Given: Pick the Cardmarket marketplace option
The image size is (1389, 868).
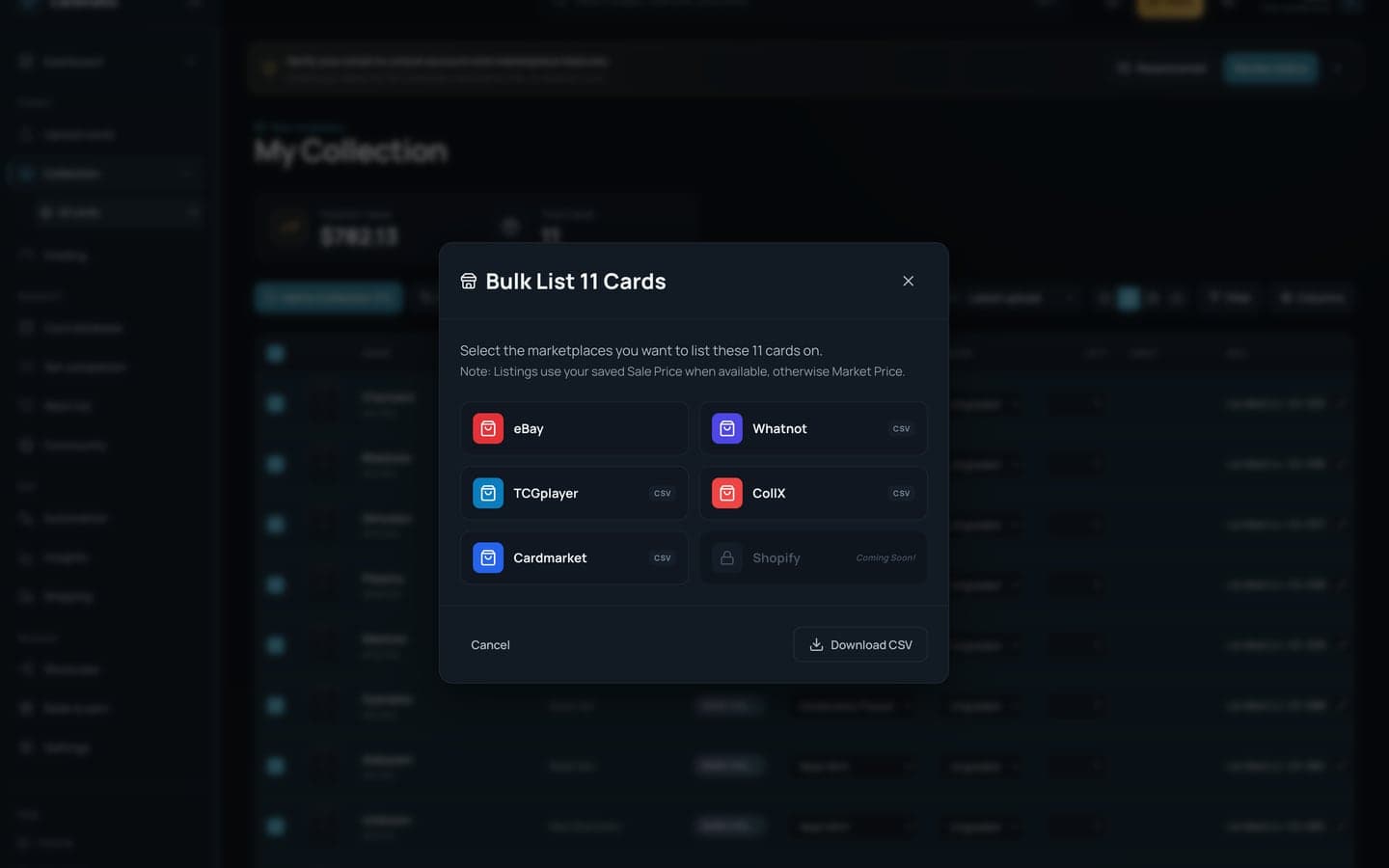Looking at the screenshot, I should 574,557.
